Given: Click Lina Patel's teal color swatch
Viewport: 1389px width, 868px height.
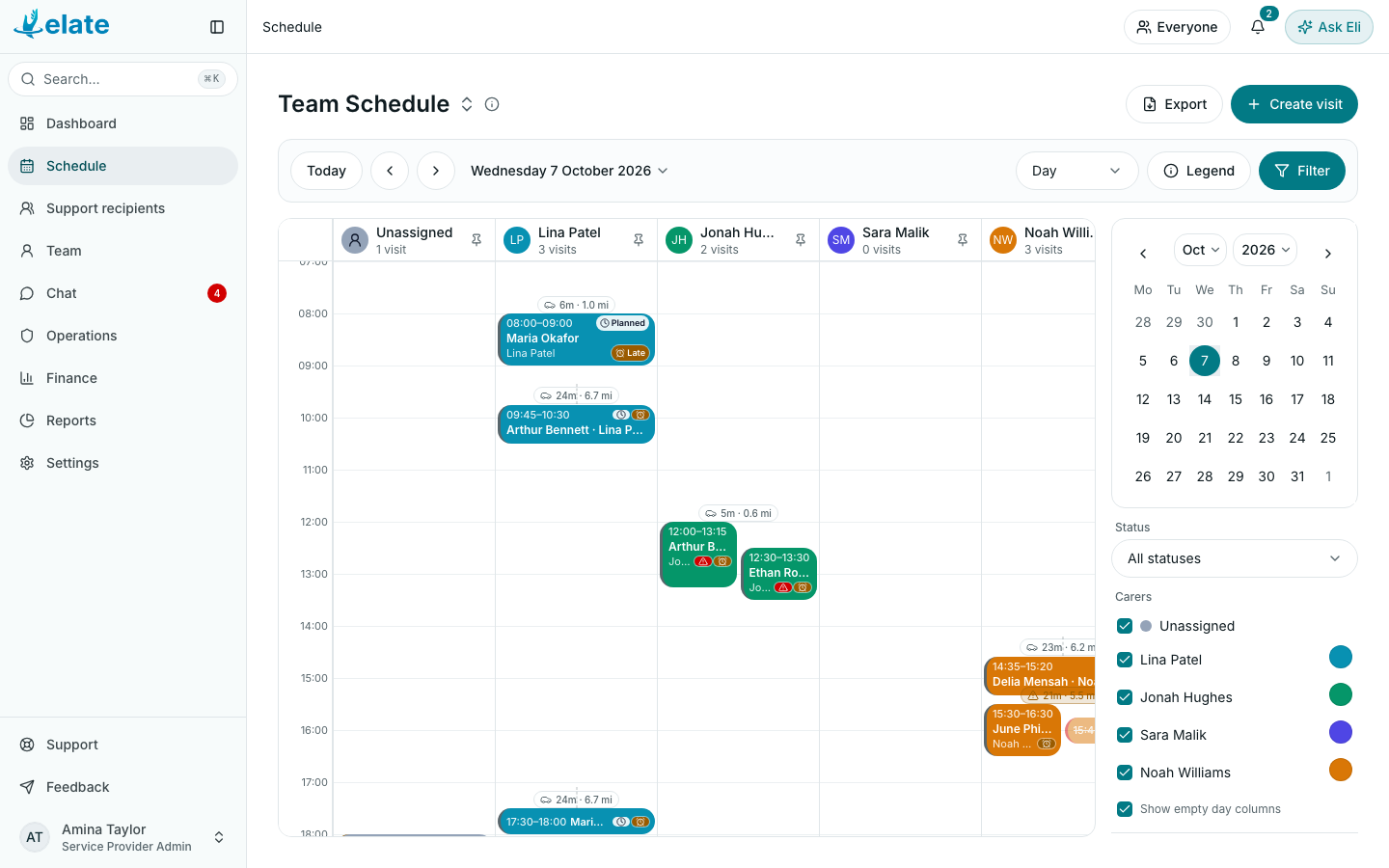Looking at the screenshot, I should point(1341,658).
